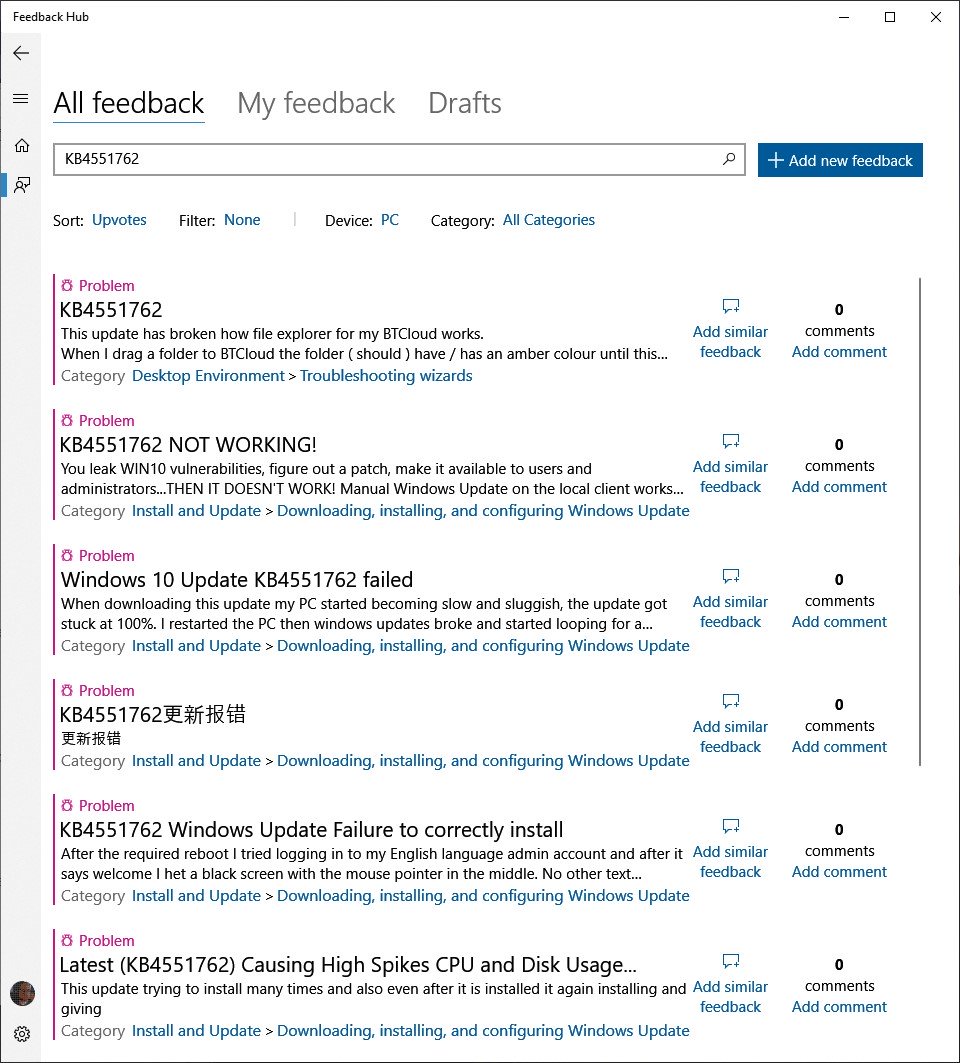
Task: Open Windows Update Failure to correctly install feedback
Action: pos(311,830)
